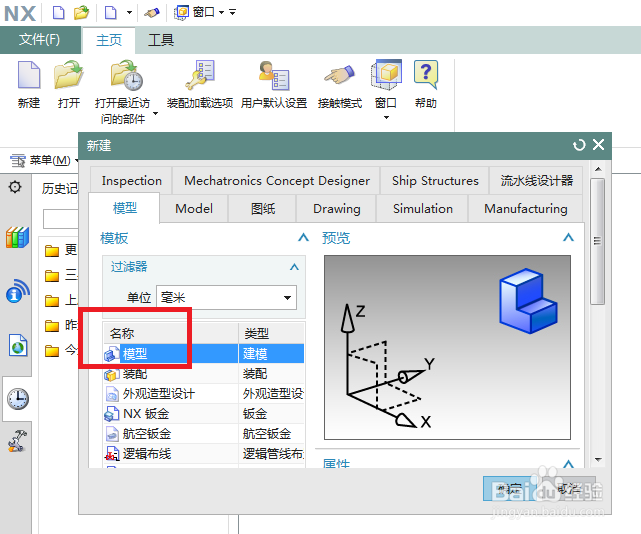Viewport: 641px width, 534px height.
Task: Click the 确定 OK button
Action: pyautogui.click(x=512, y=489)
